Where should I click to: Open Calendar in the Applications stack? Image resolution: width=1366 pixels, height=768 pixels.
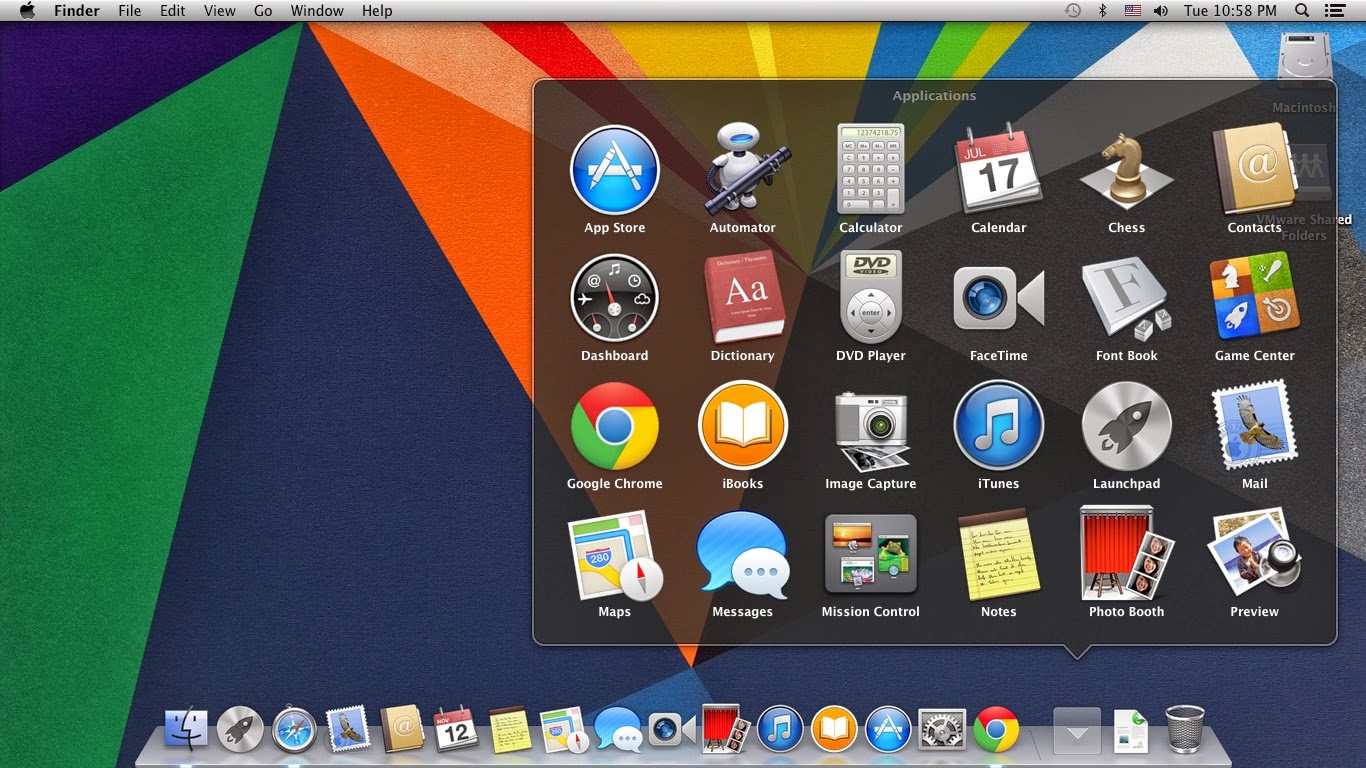pos(998,170)
